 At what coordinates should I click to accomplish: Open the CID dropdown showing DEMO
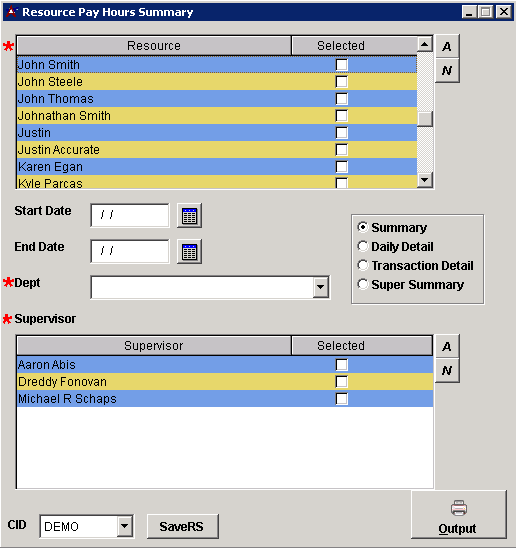tap(124, 526)
